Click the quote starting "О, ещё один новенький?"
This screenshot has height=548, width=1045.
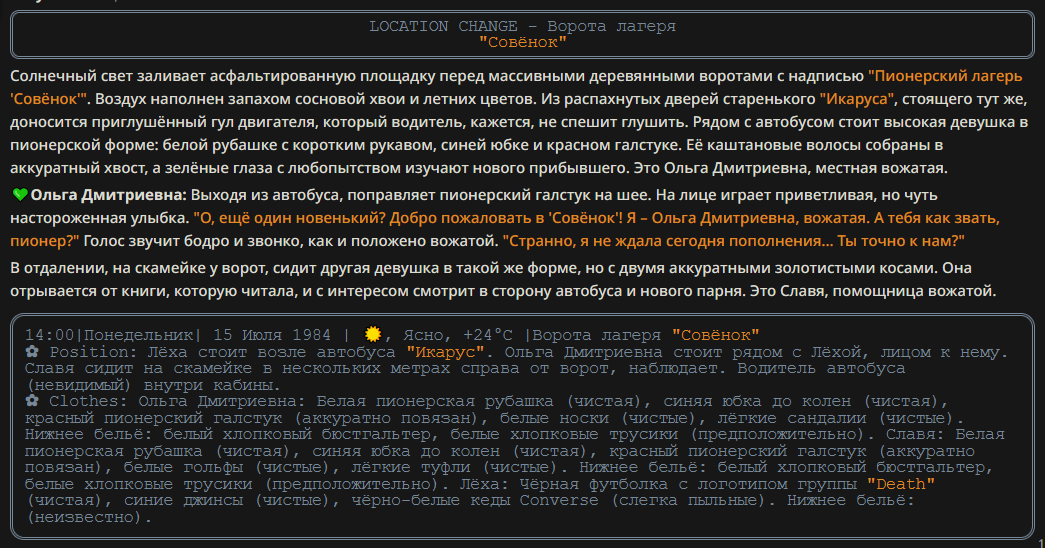(505, 229)
